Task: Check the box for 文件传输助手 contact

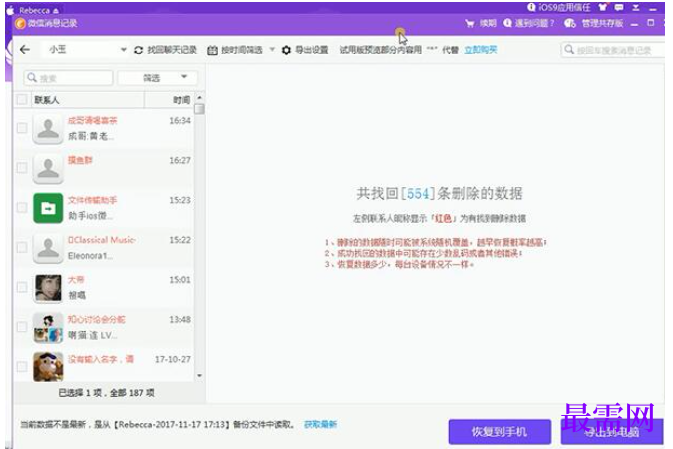Action: point(22,207)
